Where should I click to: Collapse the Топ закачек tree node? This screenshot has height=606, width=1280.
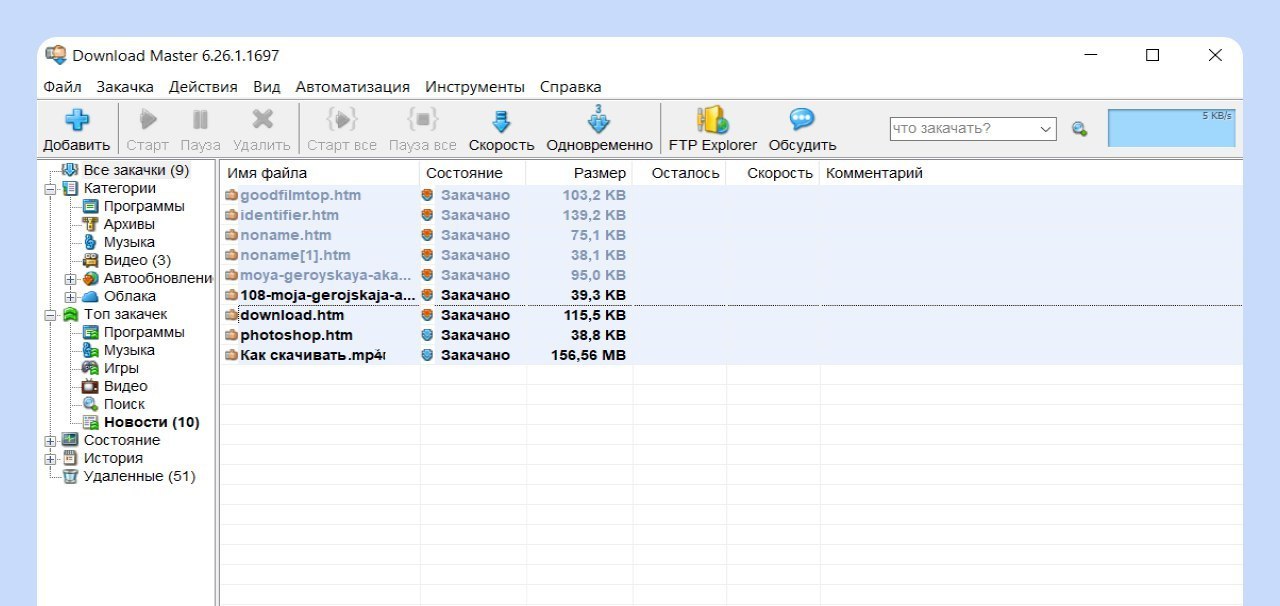click(50, 315)
